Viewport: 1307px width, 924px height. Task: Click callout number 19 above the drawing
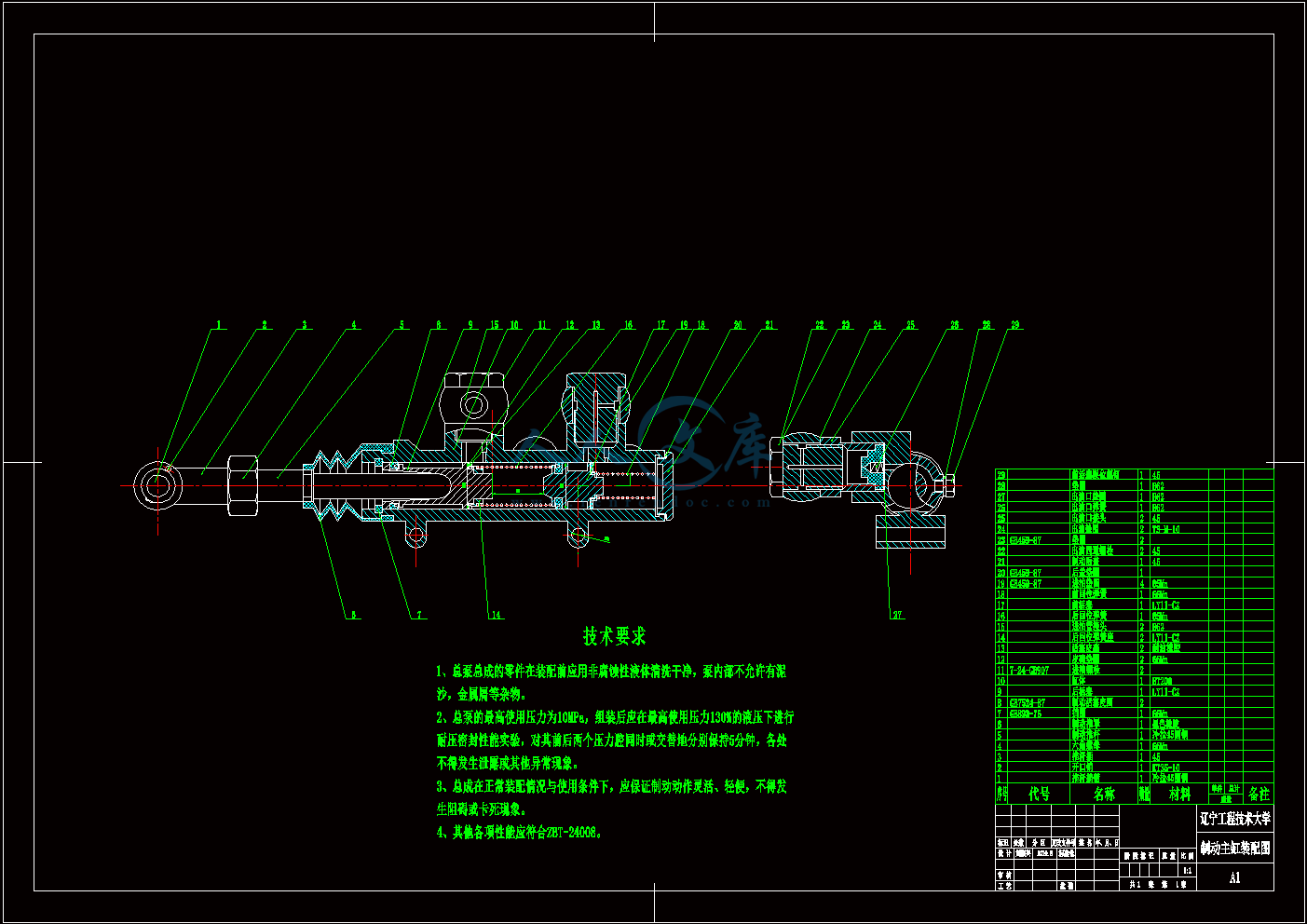click(x=683, y=325)
